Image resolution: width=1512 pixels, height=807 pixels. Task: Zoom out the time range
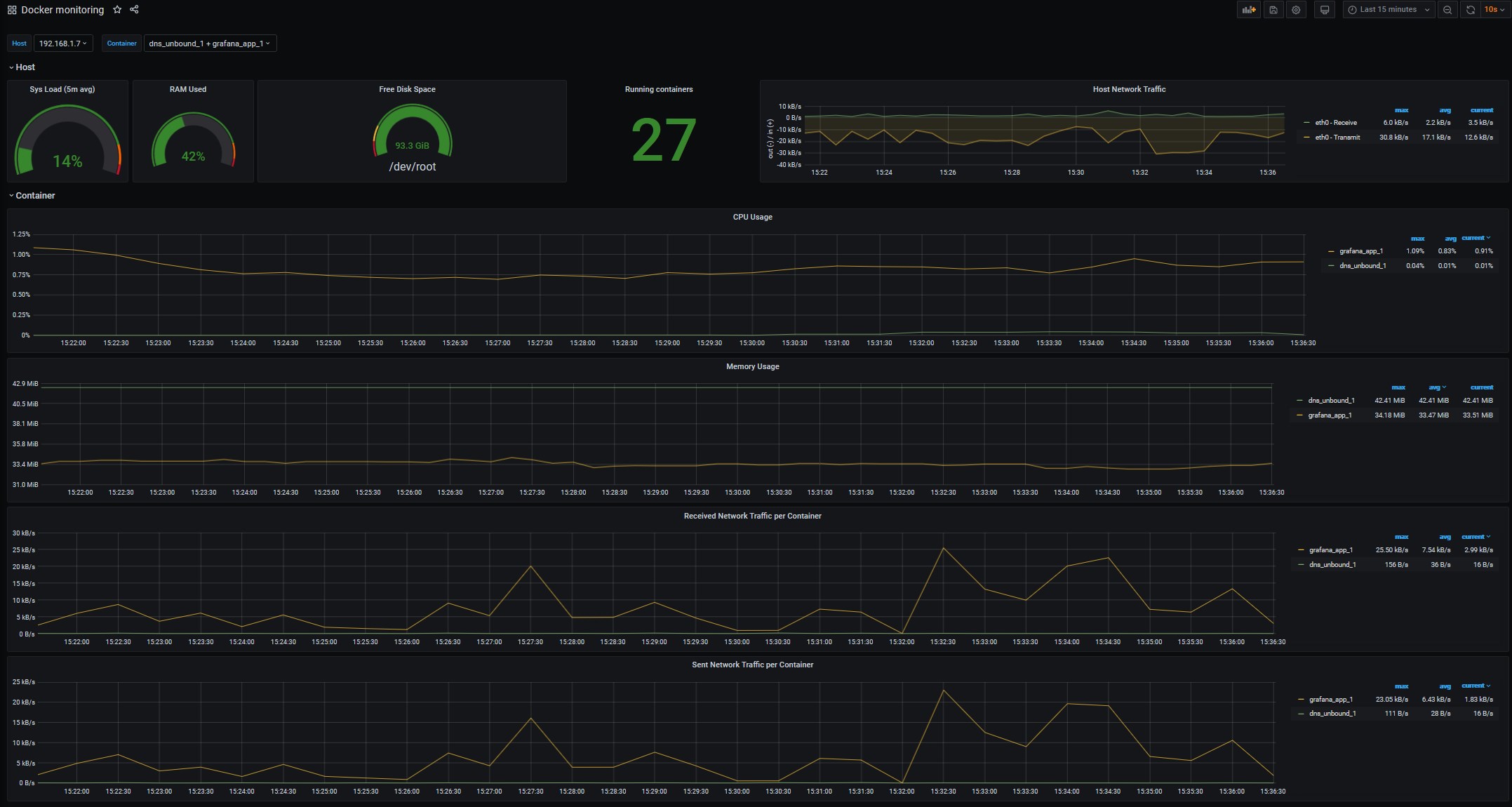1447,10
